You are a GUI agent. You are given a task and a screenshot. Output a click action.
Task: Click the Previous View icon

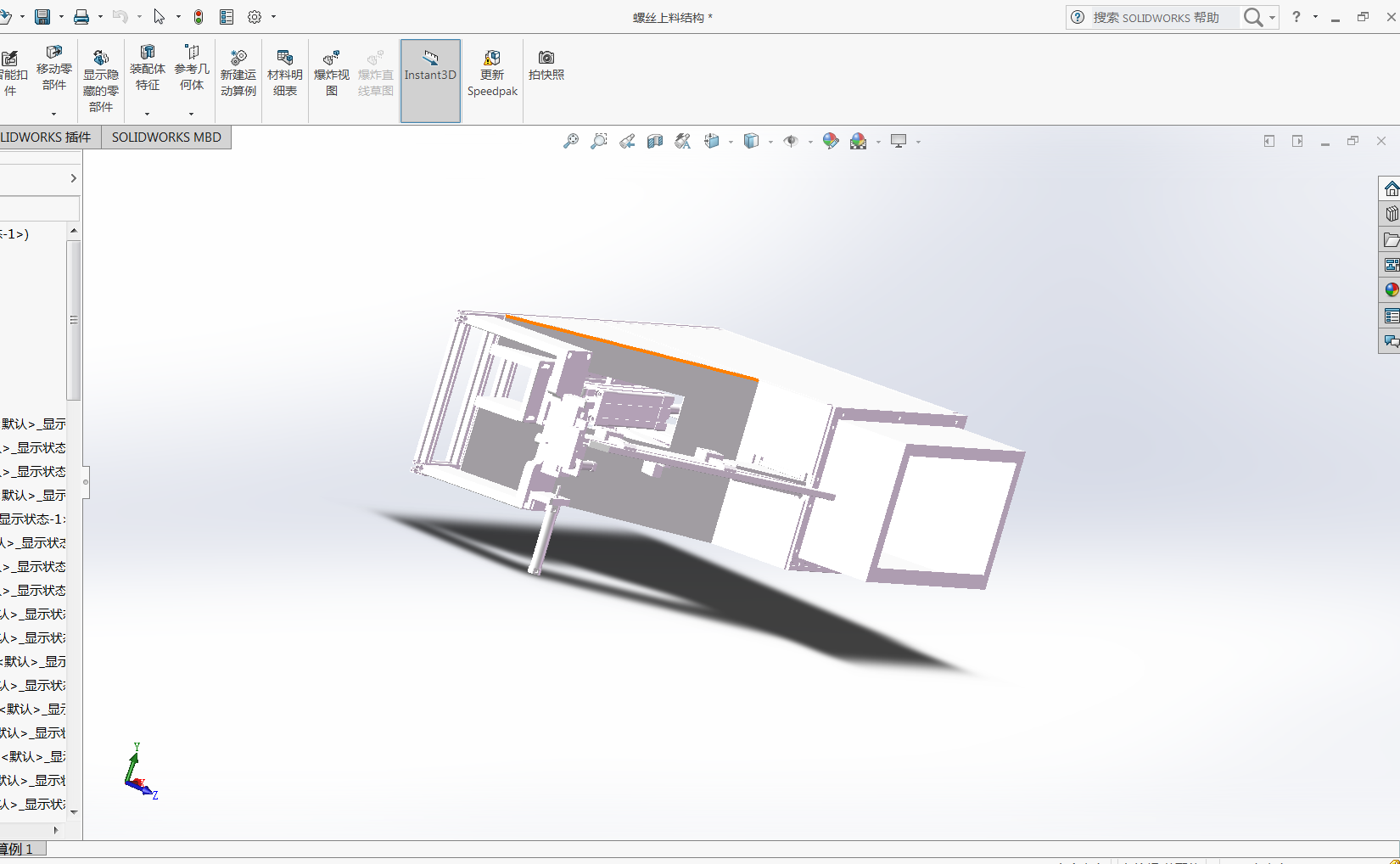(x=627, y=141)
